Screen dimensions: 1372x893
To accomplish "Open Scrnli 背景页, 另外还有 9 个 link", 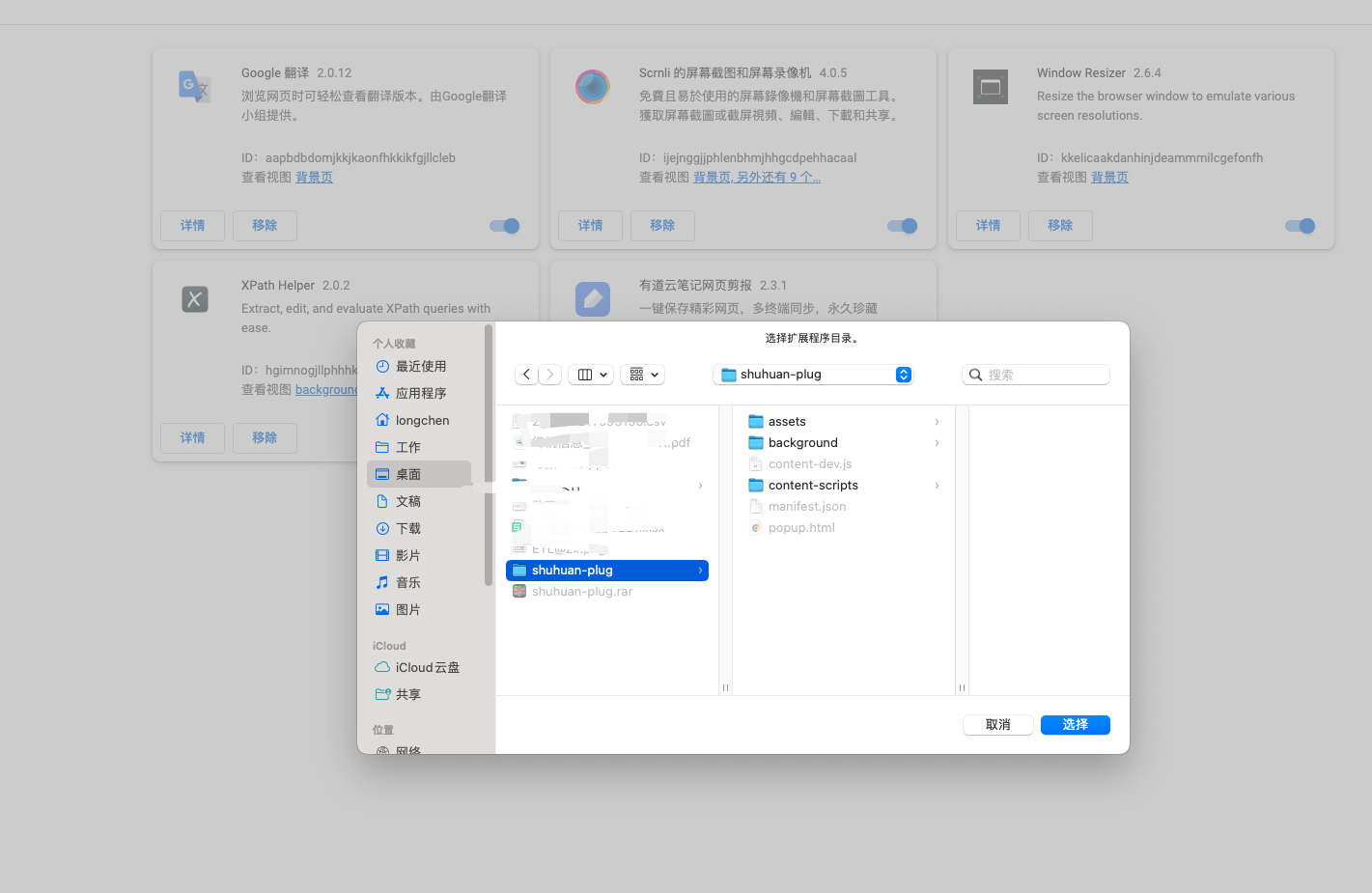I will pyautogui.click(x=757, y=178).
